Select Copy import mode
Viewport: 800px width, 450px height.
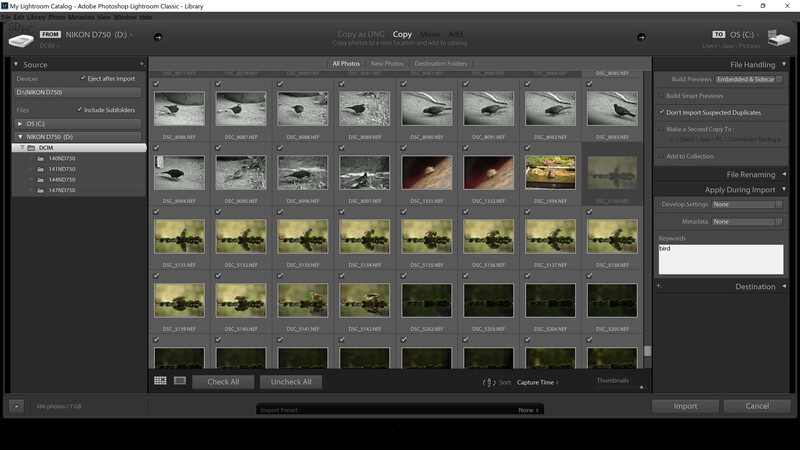point(402,34)
